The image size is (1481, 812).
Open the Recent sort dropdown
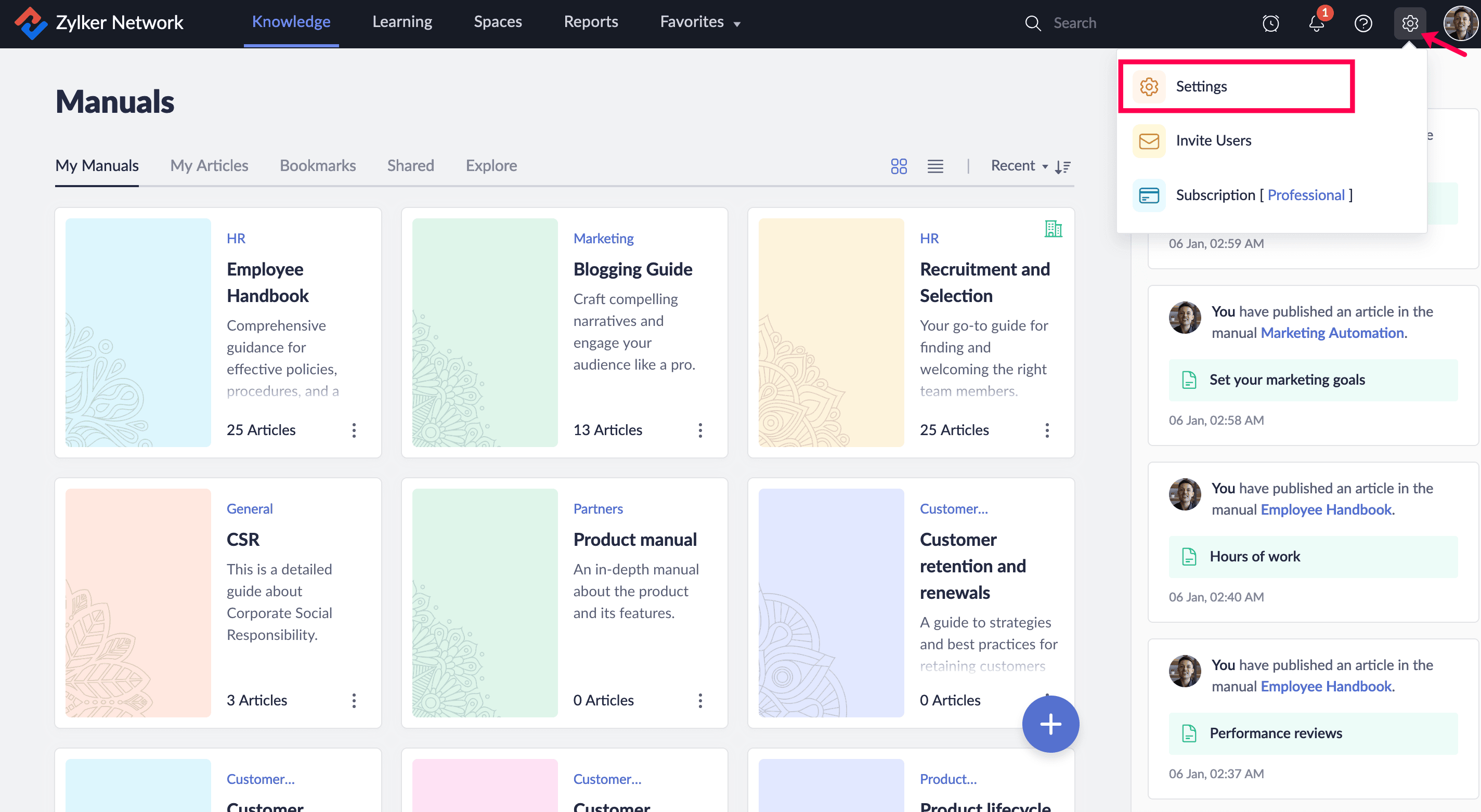point(1019,166)
